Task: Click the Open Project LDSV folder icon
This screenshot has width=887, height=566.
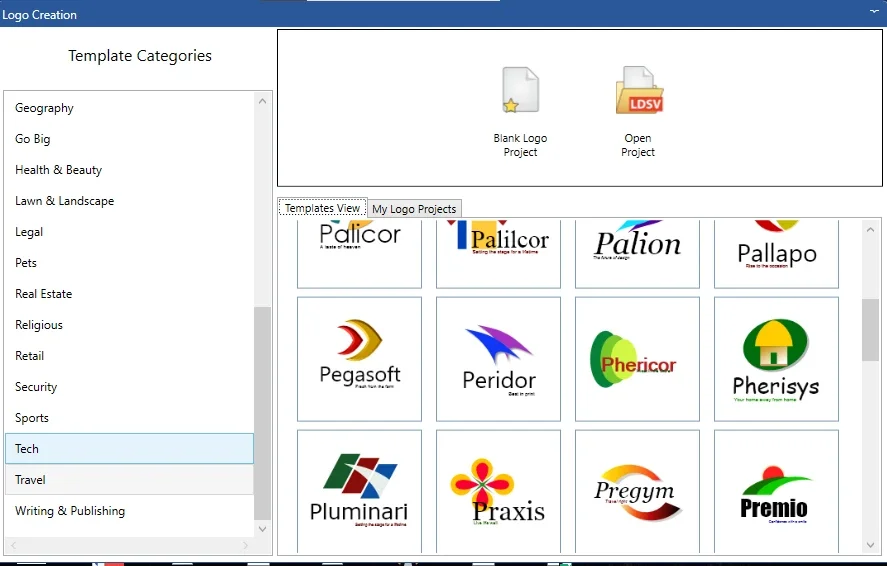Action: 639,90
